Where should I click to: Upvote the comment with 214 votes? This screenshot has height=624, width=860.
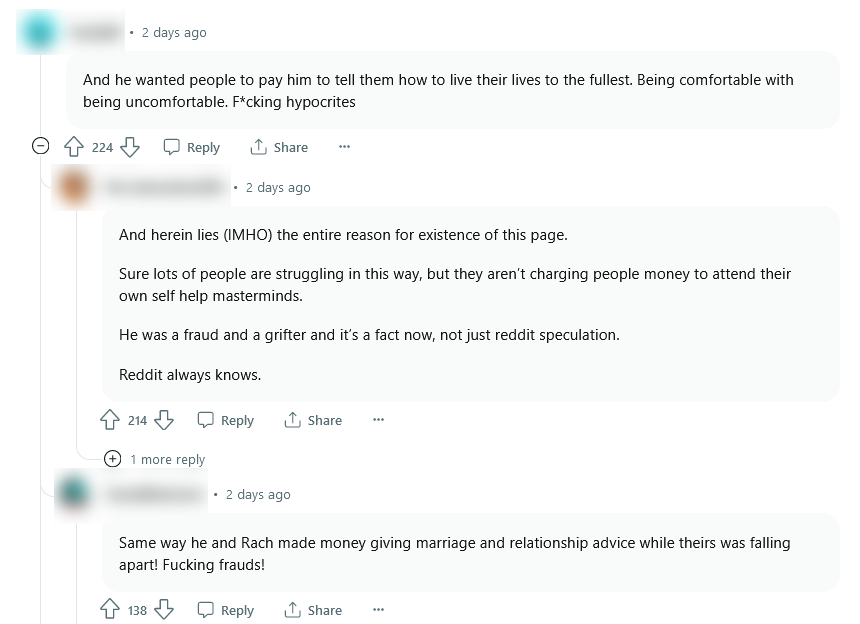110,420
